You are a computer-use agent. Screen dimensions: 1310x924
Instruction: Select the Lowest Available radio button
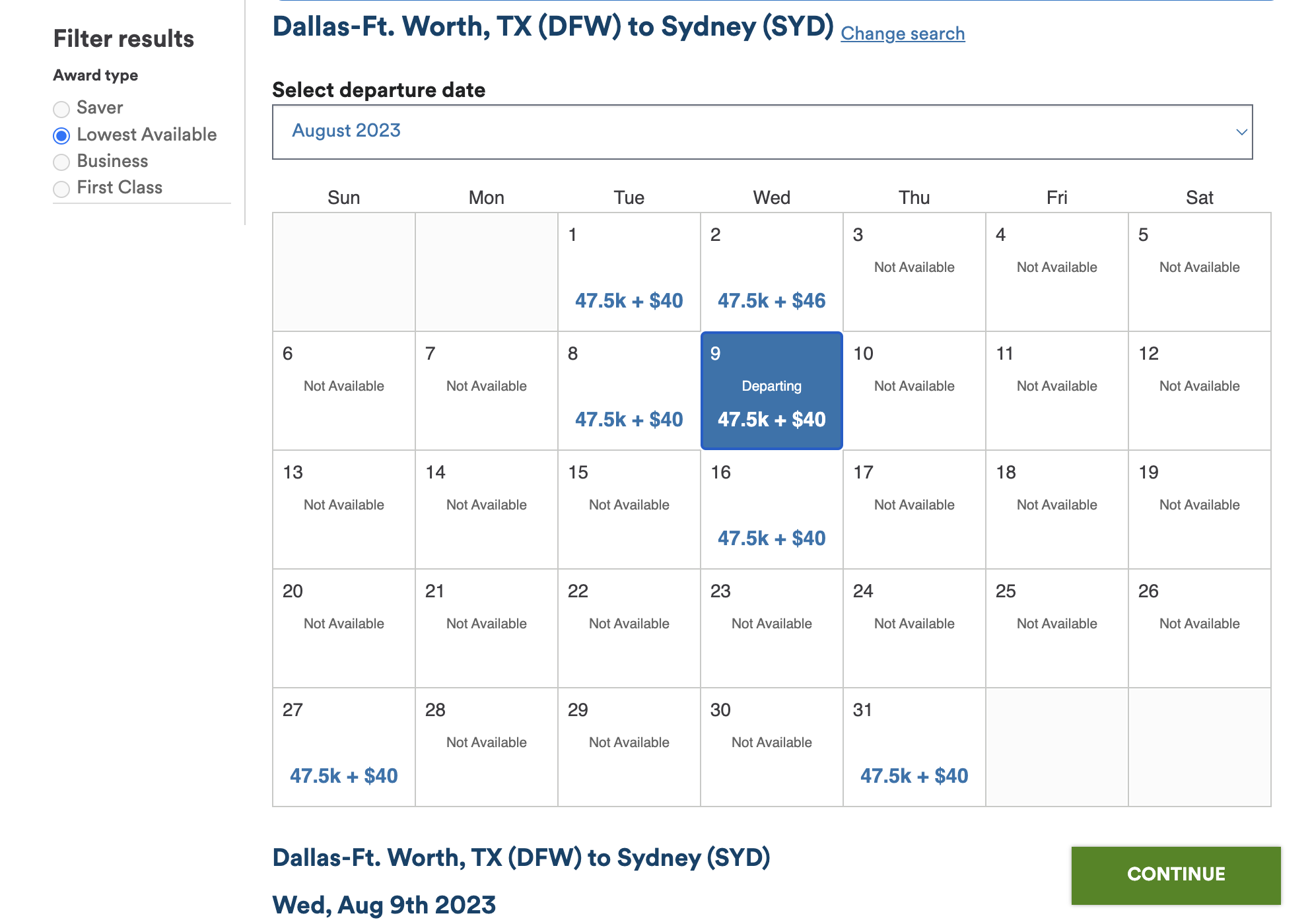[x=61, y=136]
